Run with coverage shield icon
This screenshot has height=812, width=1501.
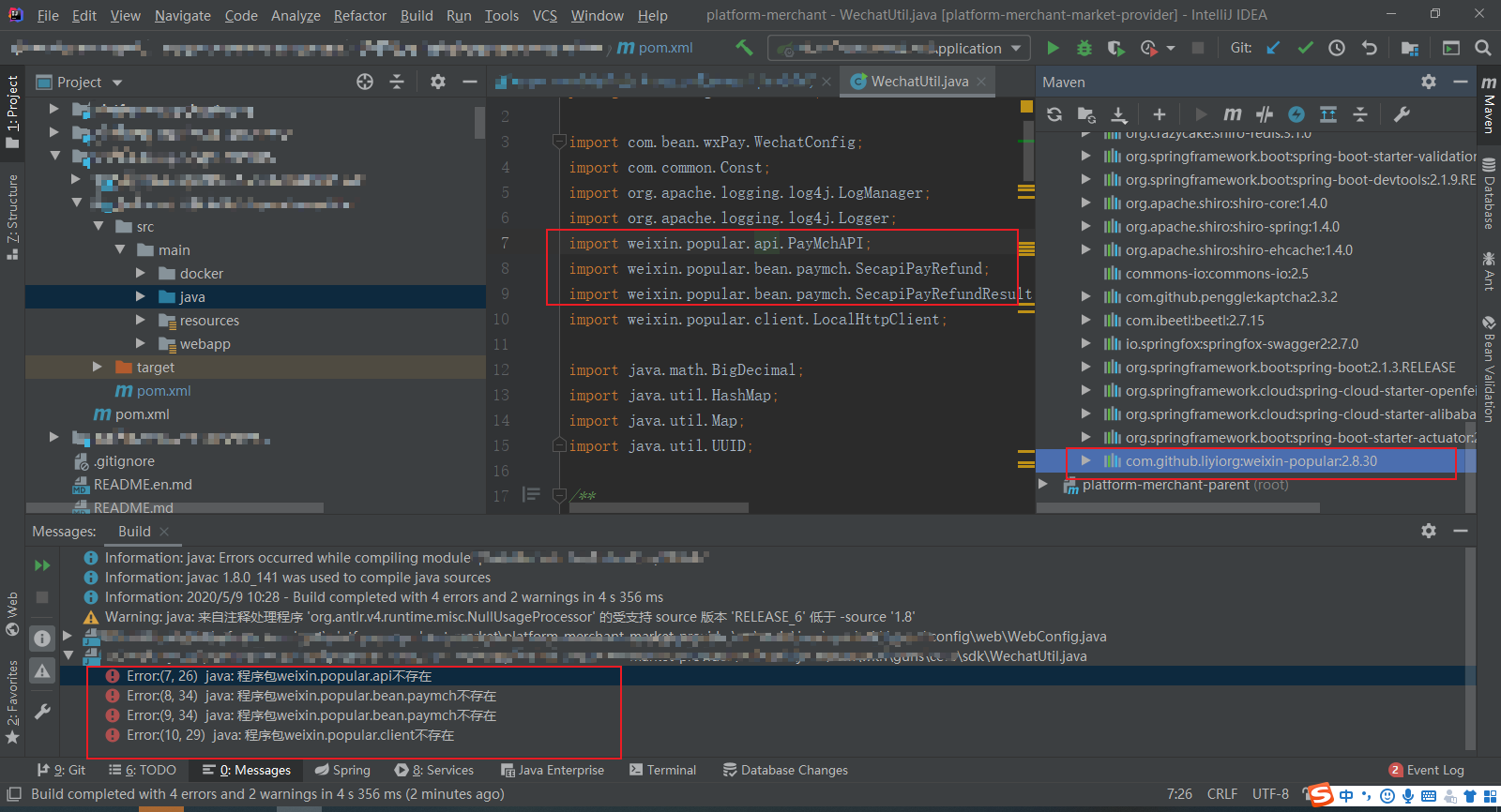pos(1114,48)
